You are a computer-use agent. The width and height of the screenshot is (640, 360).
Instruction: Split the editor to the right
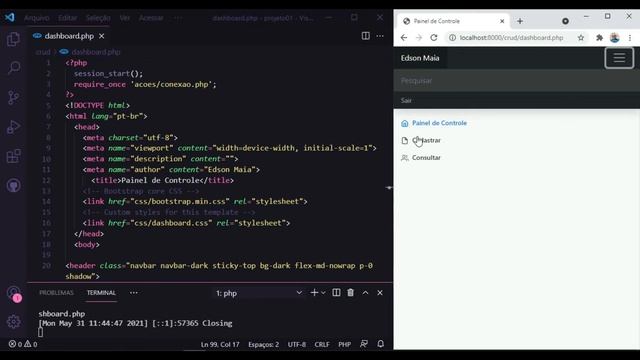(365, 36)
